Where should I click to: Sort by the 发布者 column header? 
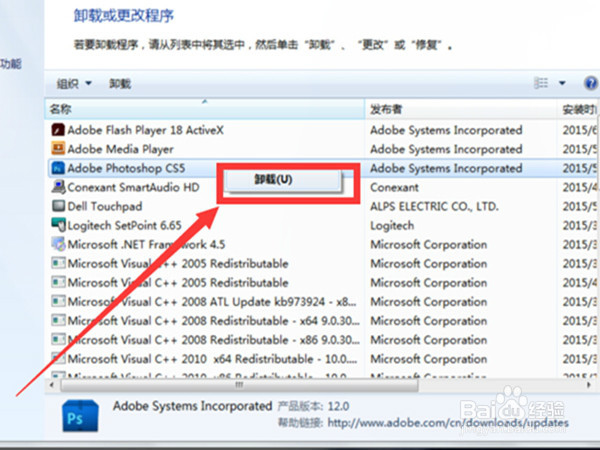click(x=460, y=109)
